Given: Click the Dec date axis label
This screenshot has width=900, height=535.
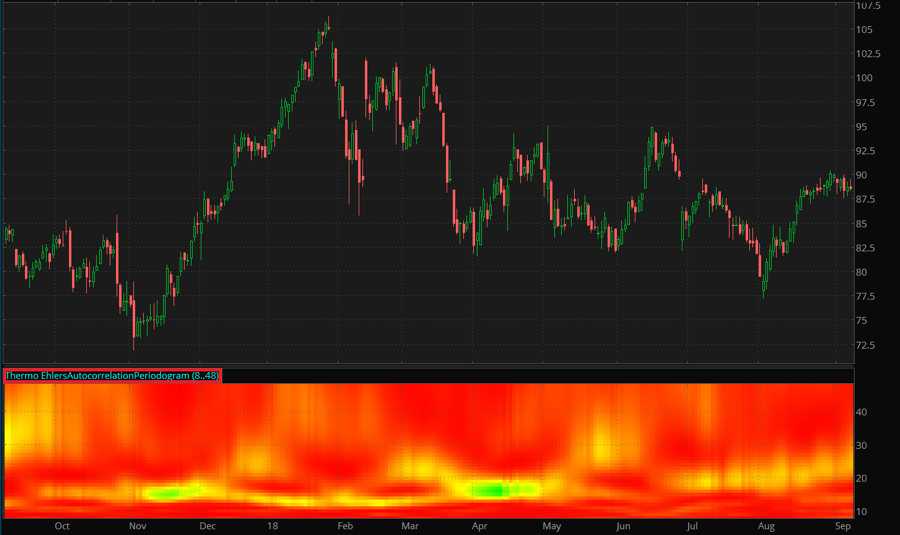Looking at the screenshot, I should tap(208, 525).
